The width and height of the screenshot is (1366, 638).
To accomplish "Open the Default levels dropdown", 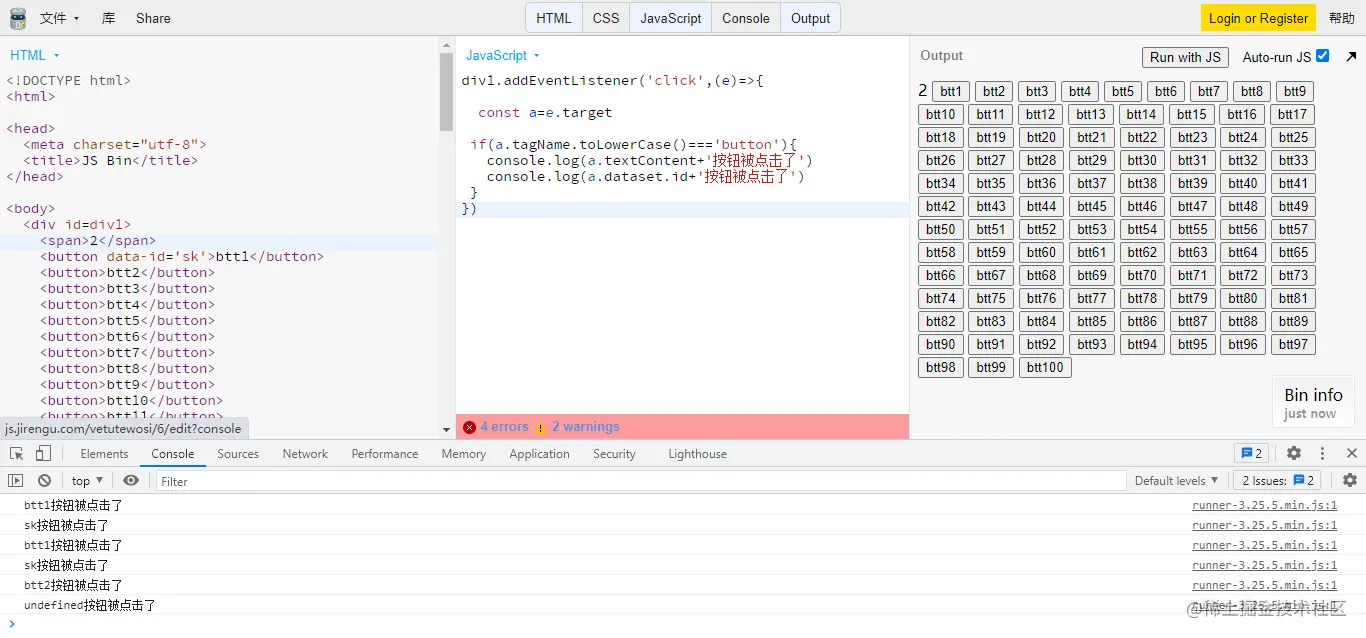I will pos(1177,481).
